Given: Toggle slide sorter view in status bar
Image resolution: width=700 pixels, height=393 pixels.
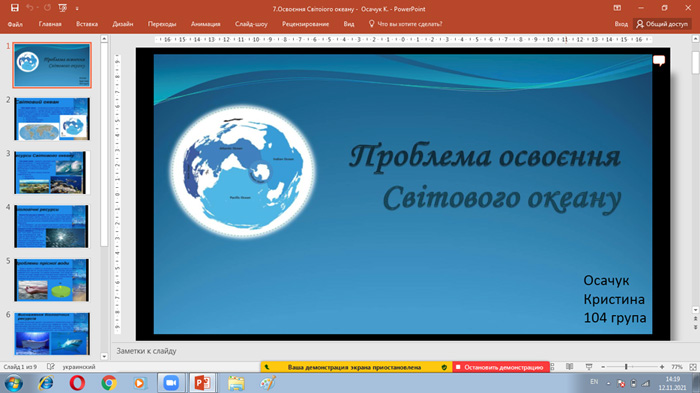Looking at the screenshot, I should click(553, 367).
